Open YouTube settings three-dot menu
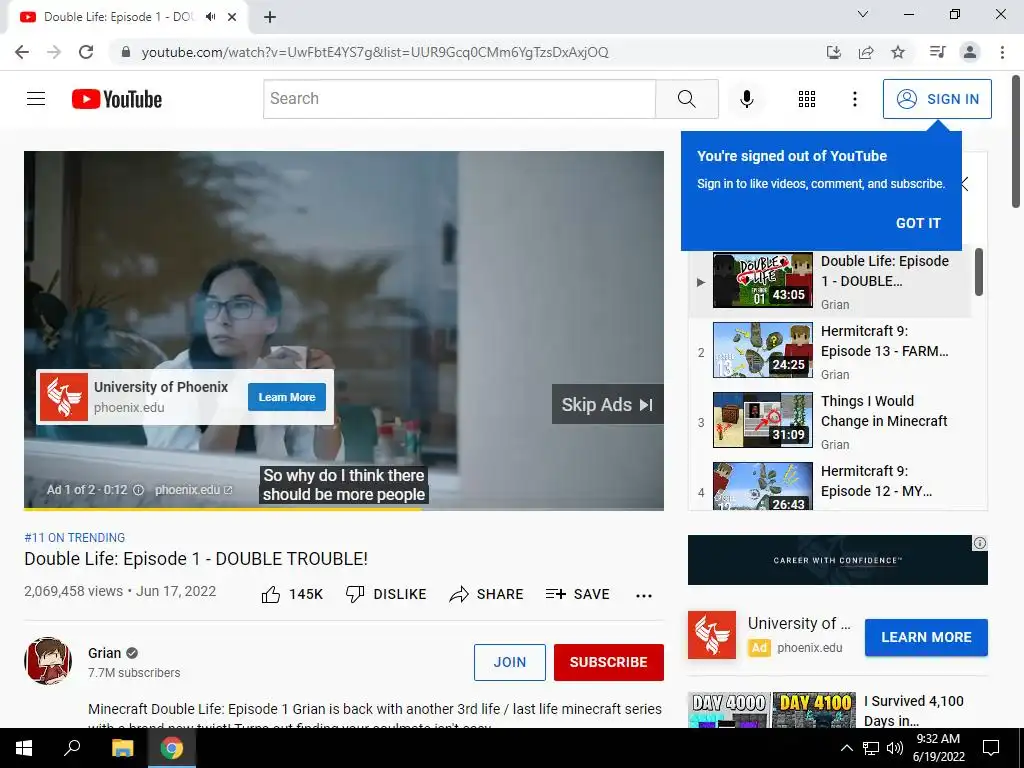 [x=854, y=99]
